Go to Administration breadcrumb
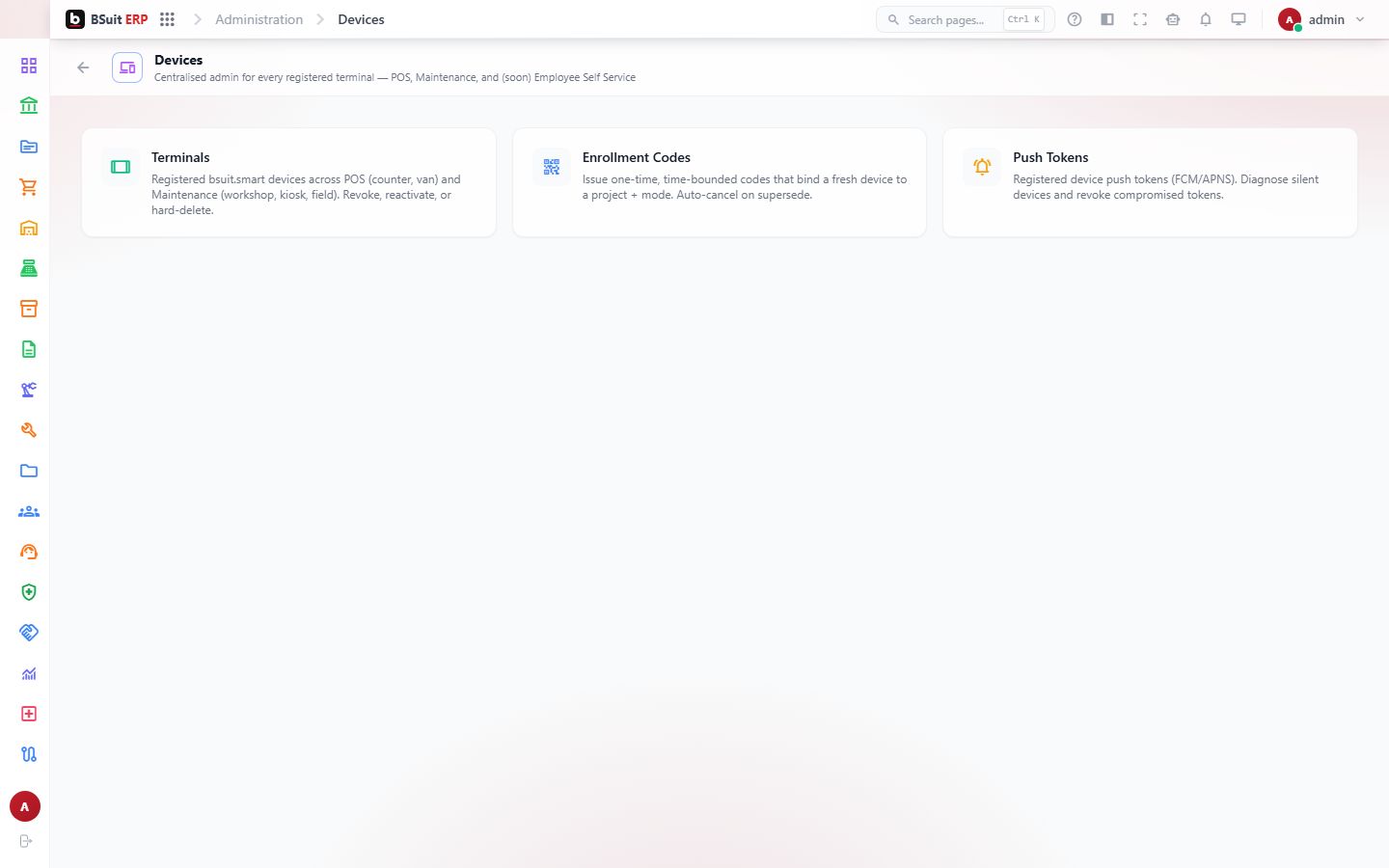Viewport: 1389px width, 868px height. (x=259, y=19)
